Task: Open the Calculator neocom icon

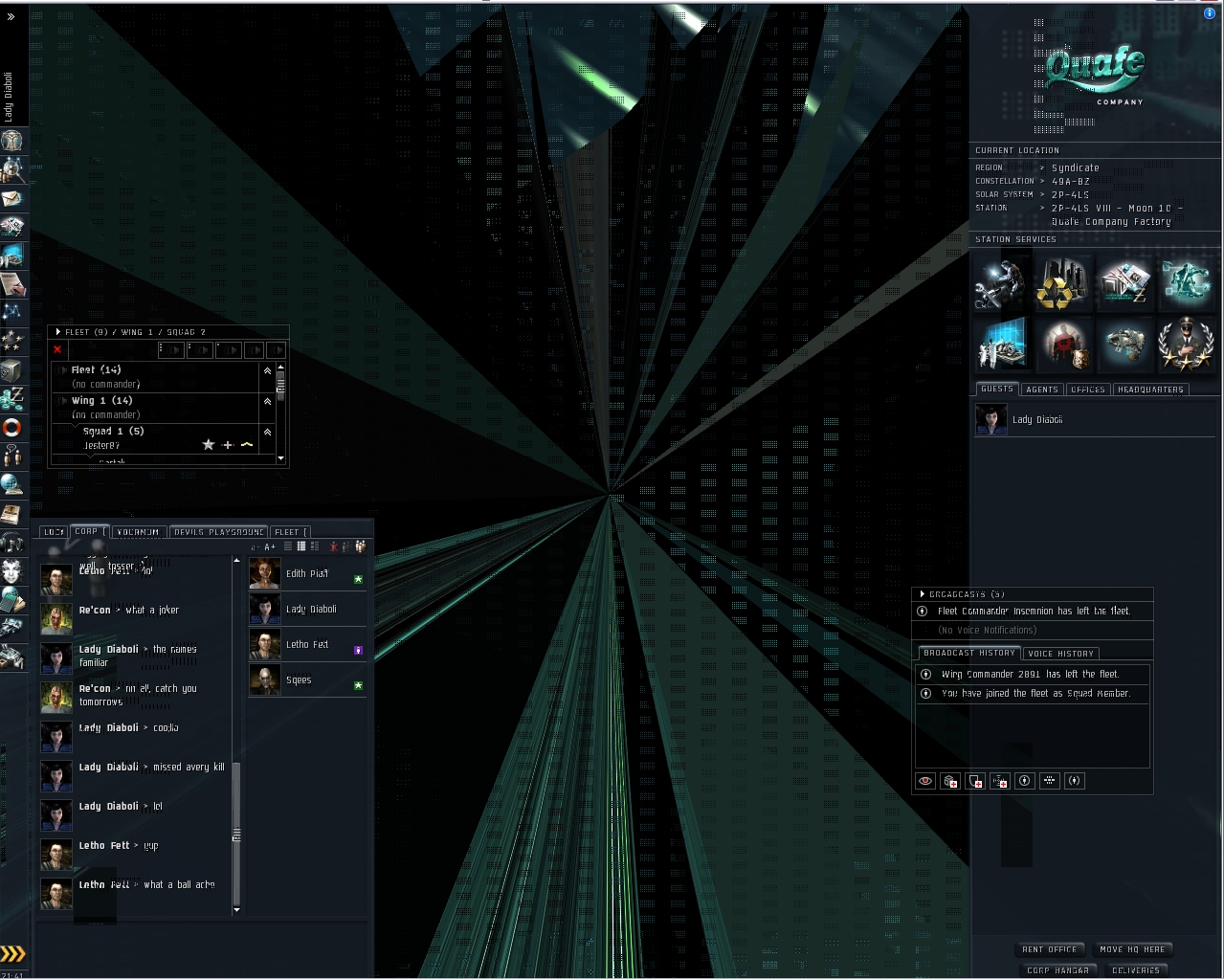Action: 12,599
